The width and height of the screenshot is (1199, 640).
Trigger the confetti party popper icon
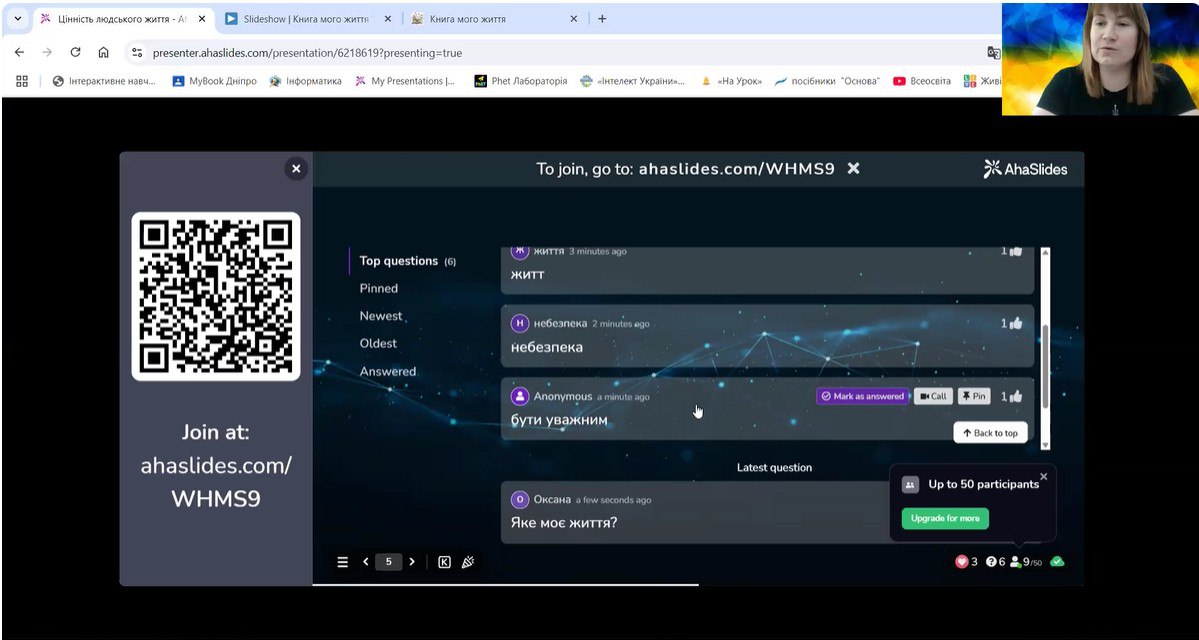click(x=469, y=562)
